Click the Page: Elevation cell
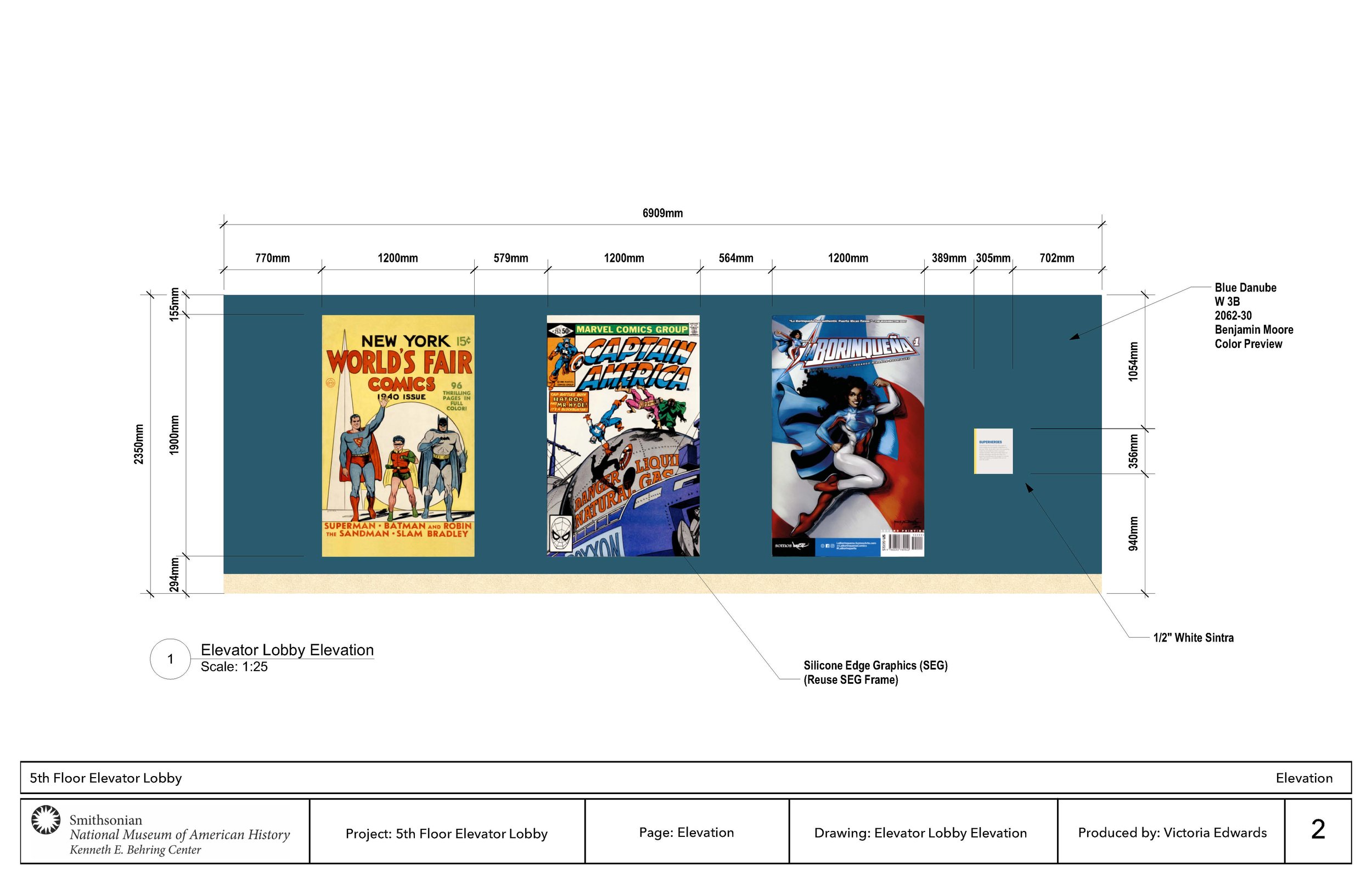This screenshot has width=1372, height=888. point(687,831)
